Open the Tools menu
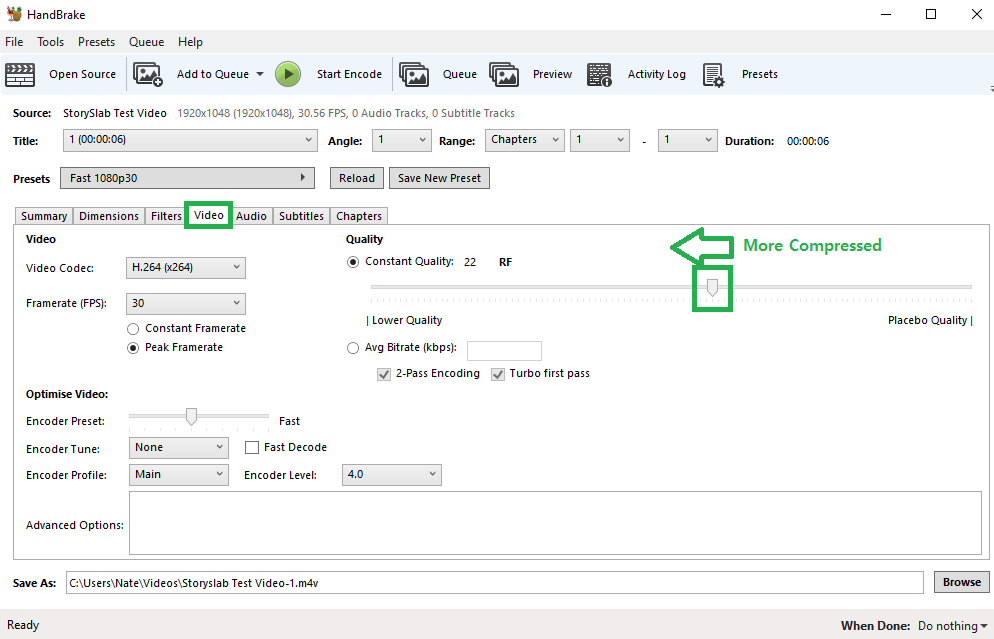The width and height of the screenshot is (994, 639). point(50,42)
